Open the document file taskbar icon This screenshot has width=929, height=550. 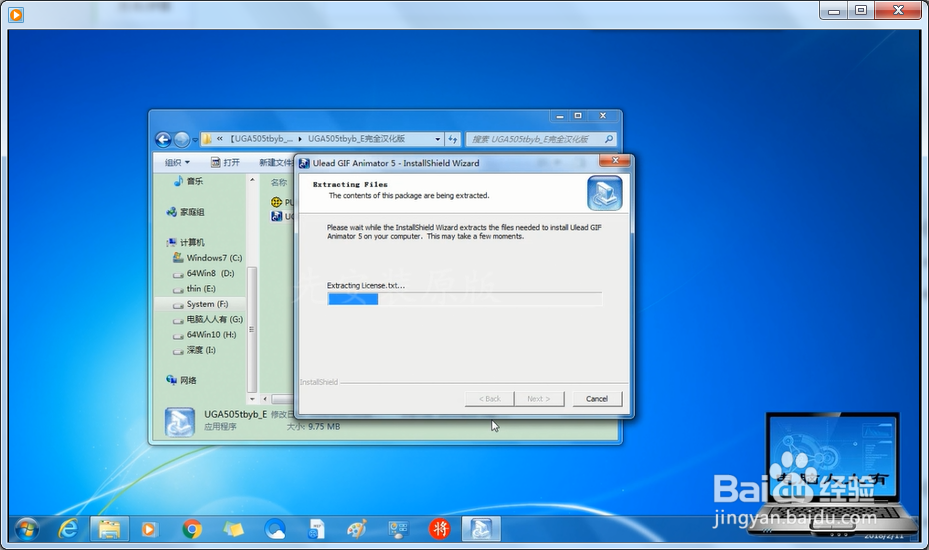316,529
